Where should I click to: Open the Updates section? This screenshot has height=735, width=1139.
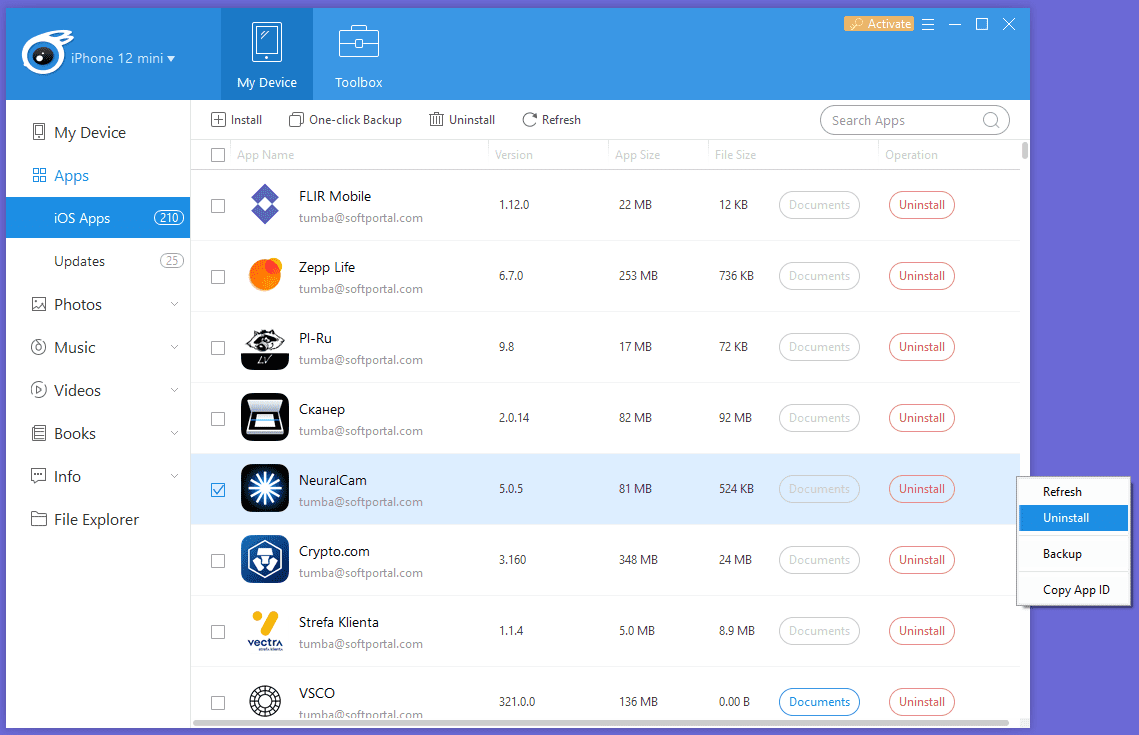coord(98,261)
